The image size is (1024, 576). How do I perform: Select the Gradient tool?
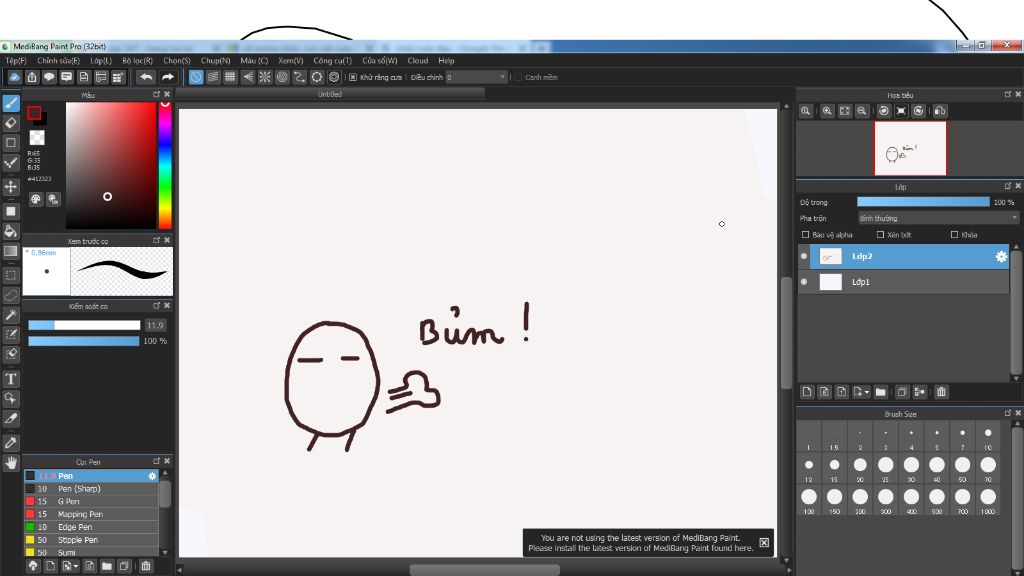11,251
